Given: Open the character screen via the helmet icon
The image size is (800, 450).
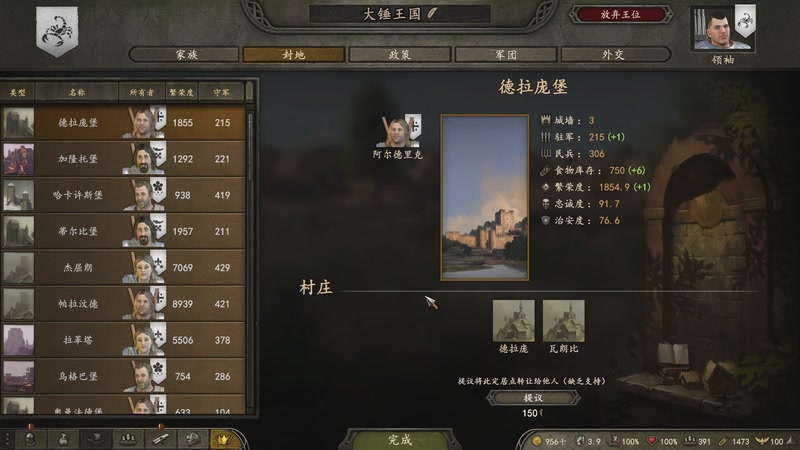Looking at the screenshot, I should click(31, 439).
